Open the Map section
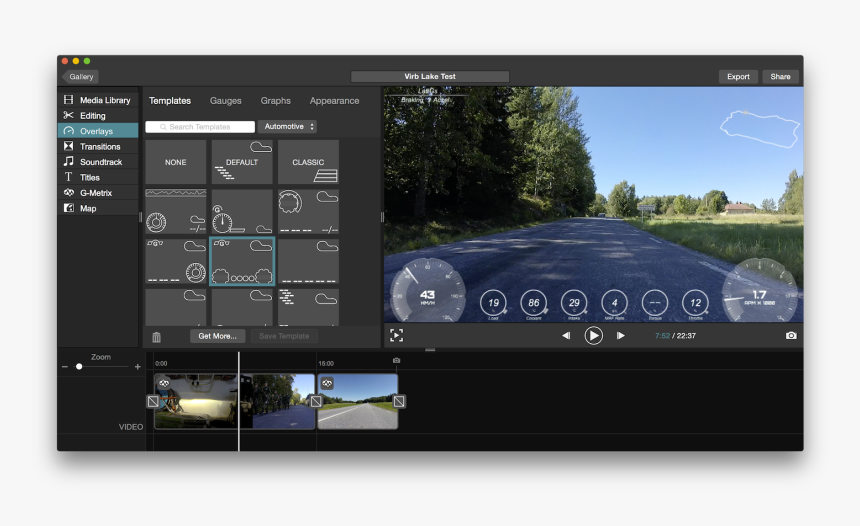The image size is (860, 526). coord(98,208)
